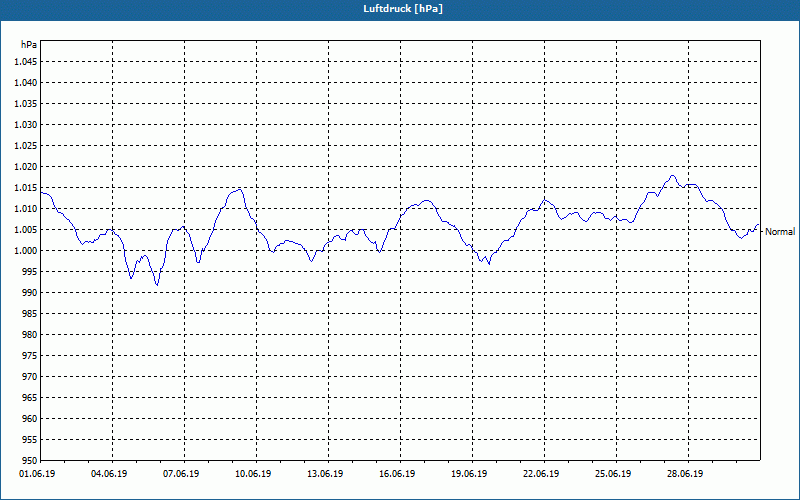The image size is (800, 500).
Task: Click the 960 y-axis label
Action: pos(30,418)
